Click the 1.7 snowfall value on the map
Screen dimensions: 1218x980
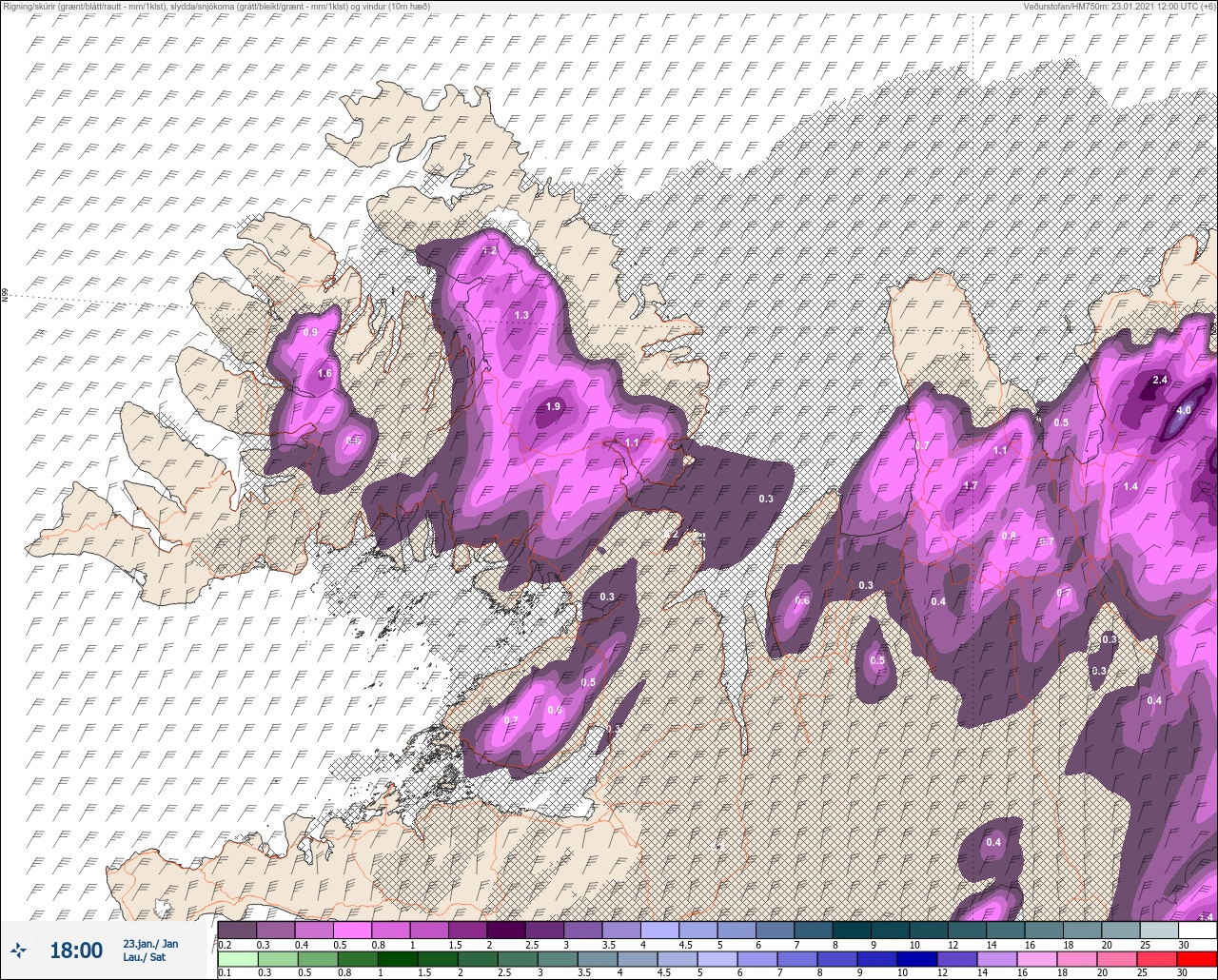[971, 485]
